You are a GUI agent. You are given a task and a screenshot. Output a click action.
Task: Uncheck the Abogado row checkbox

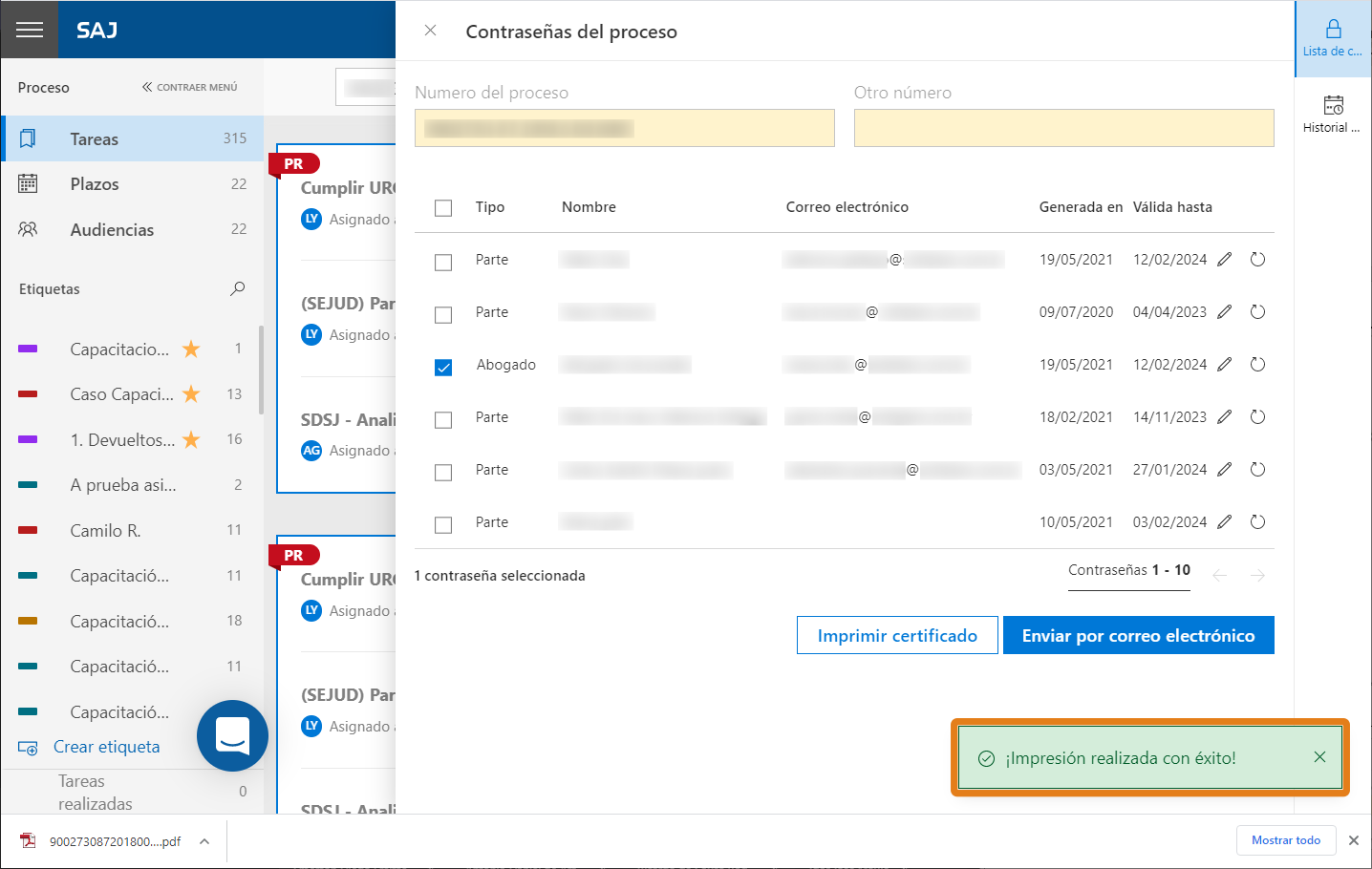(x=443, y=368)
